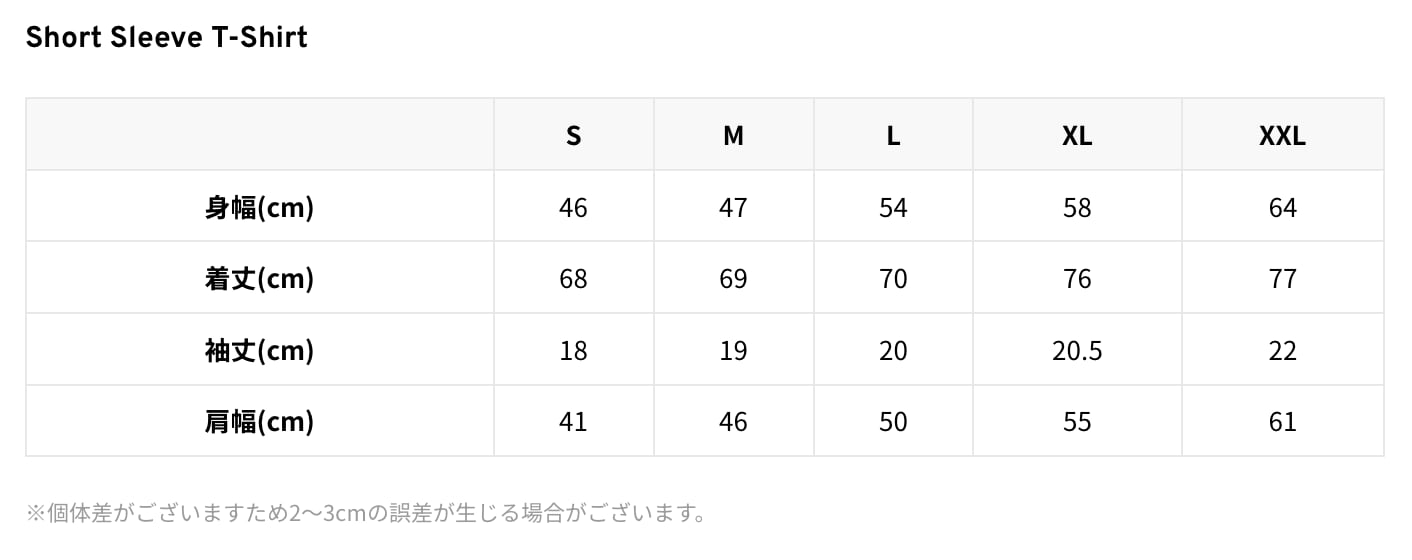Click the 袖丈(cm) row label
Viewport: 1412px width, 560px height.
pyautogui.click(x=259, y=350)
